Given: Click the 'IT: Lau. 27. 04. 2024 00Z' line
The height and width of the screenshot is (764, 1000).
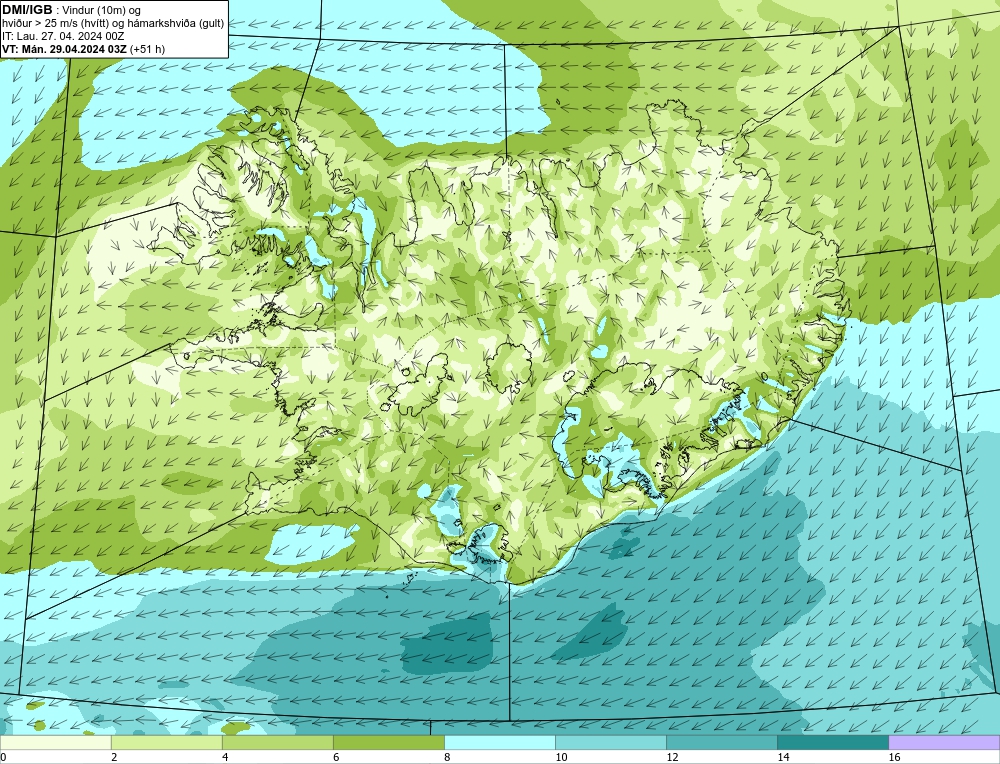Looking at the screenshot, I should point(63,36).
